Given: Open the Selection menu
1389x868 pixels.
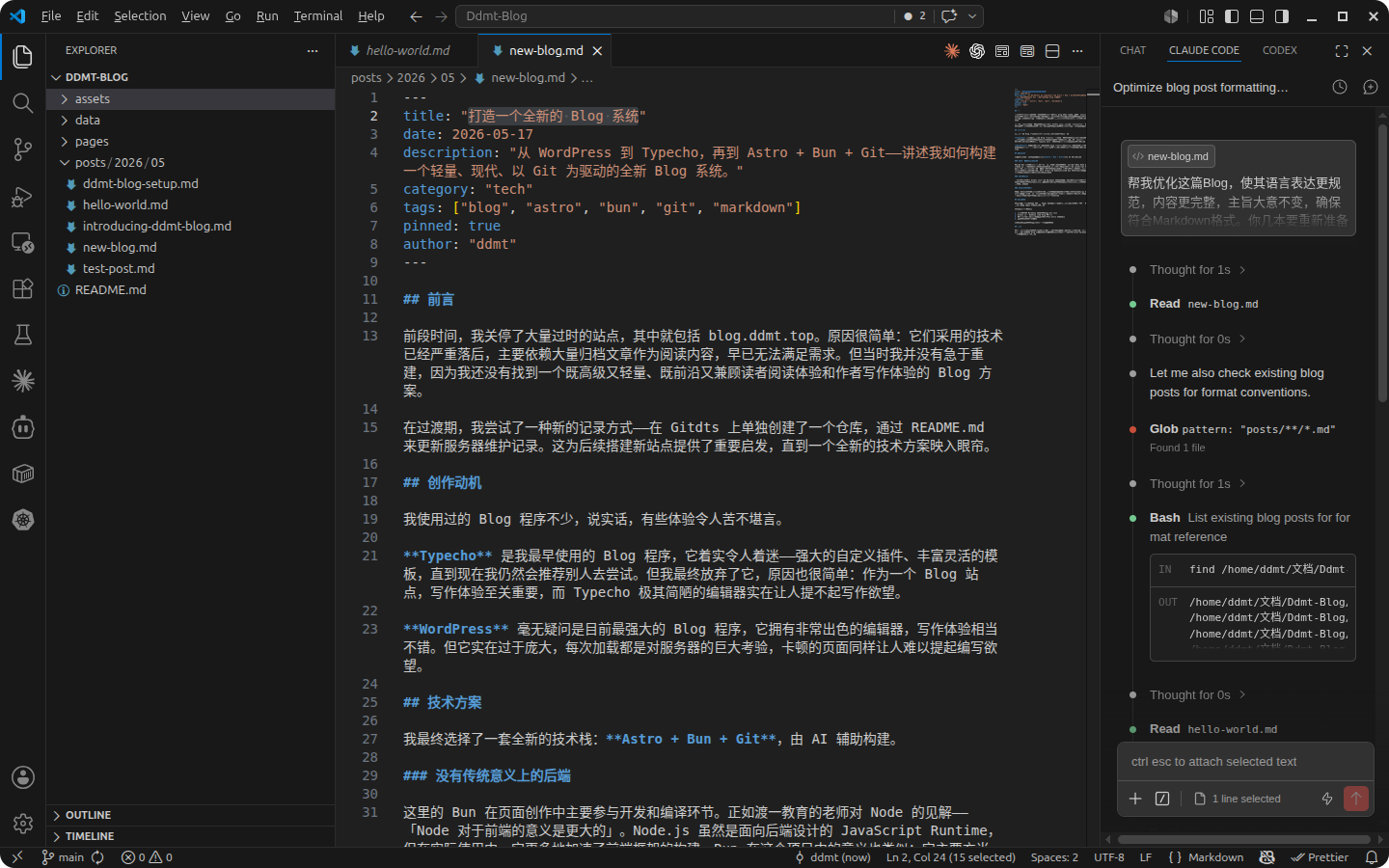Looking at the screenshot, I should coord(140,16).
